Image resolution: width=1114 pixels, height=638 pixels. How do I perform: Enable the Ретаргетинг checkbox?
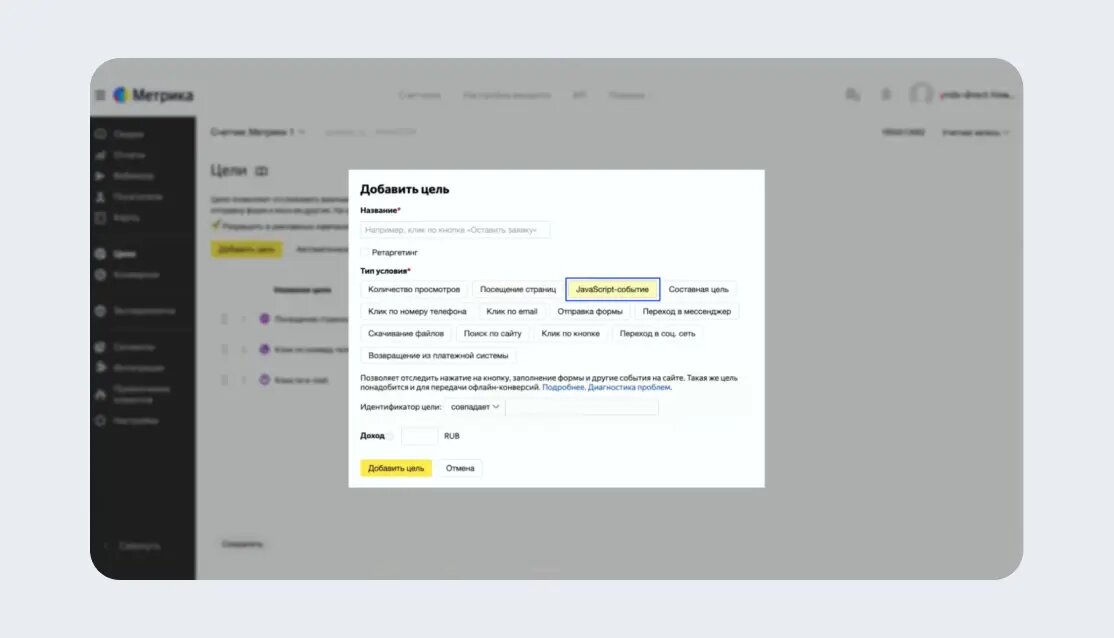pos(365,252)
